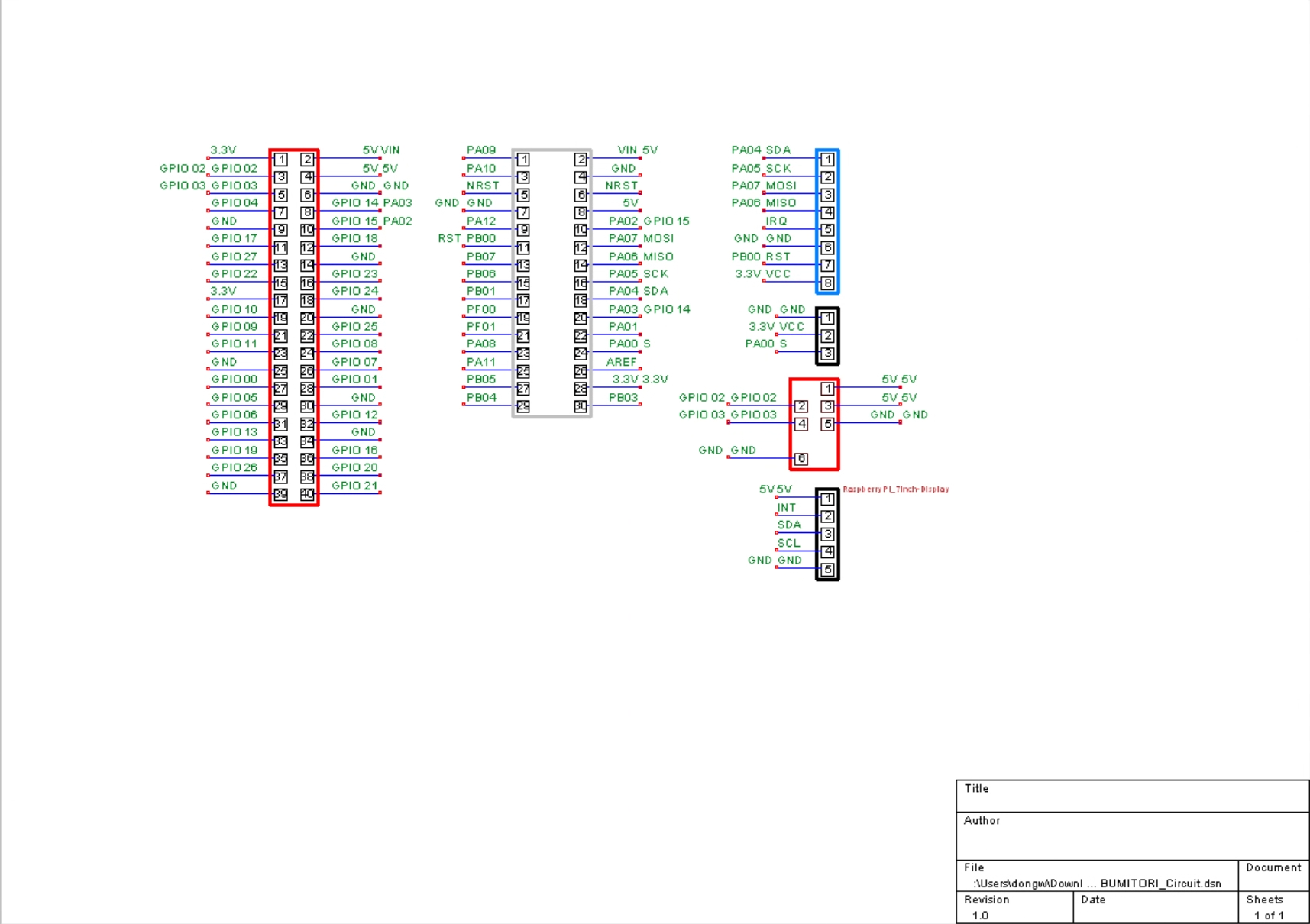This screenshot has height=924, width=1310.
Task: Select the INT net label
Action: [x=787, y=507]
